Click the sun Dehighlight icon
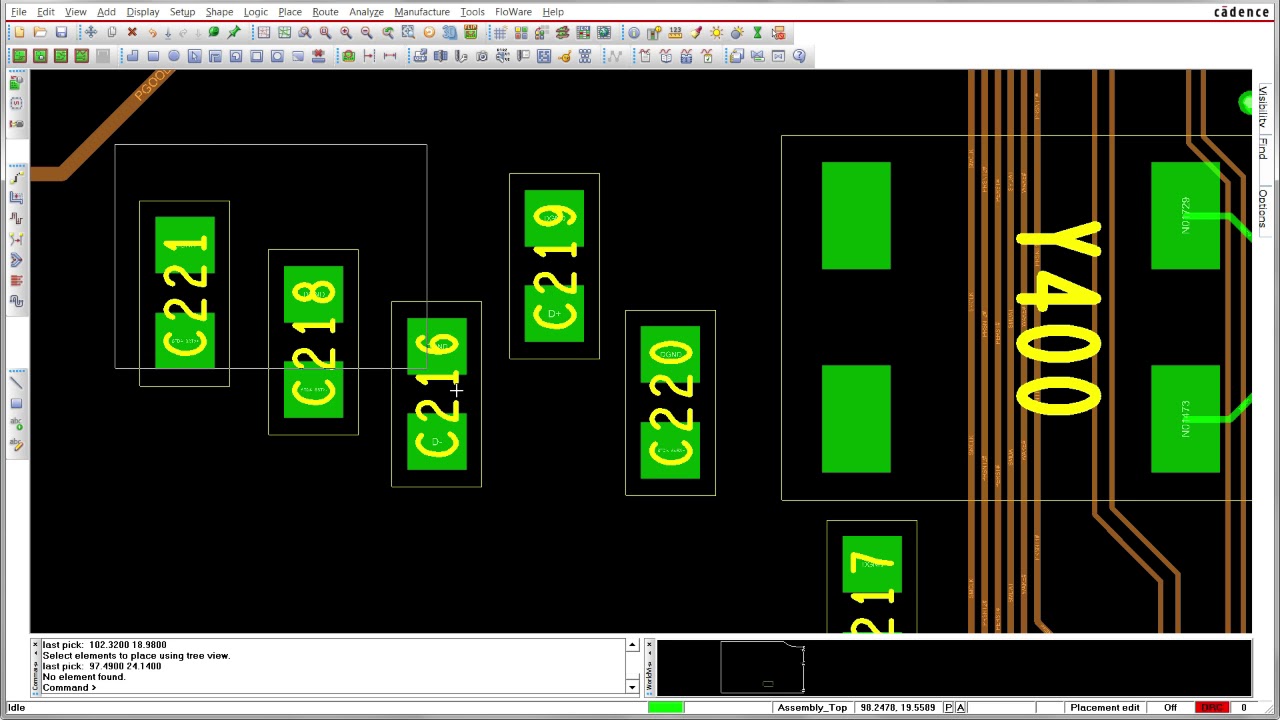This screenshot has height=720, width=1280. (717, 33)
